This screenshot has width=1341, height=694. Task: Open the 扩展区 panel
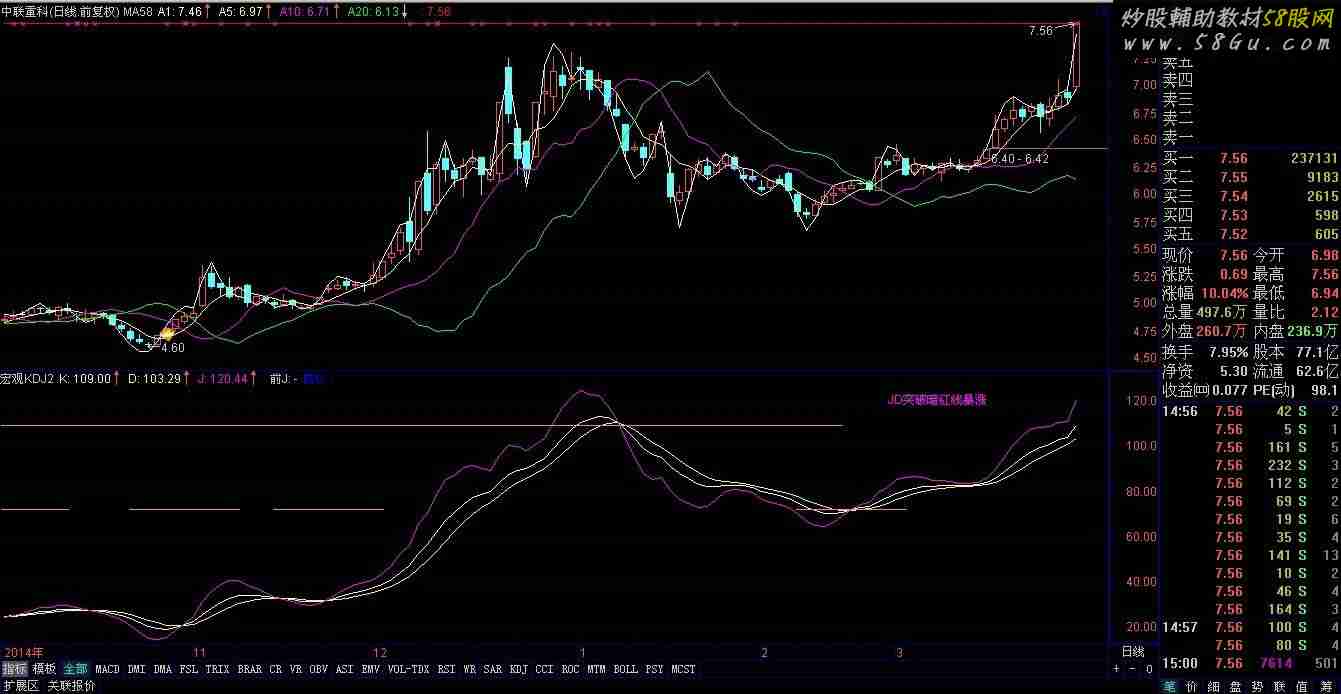tap(20, 686)
